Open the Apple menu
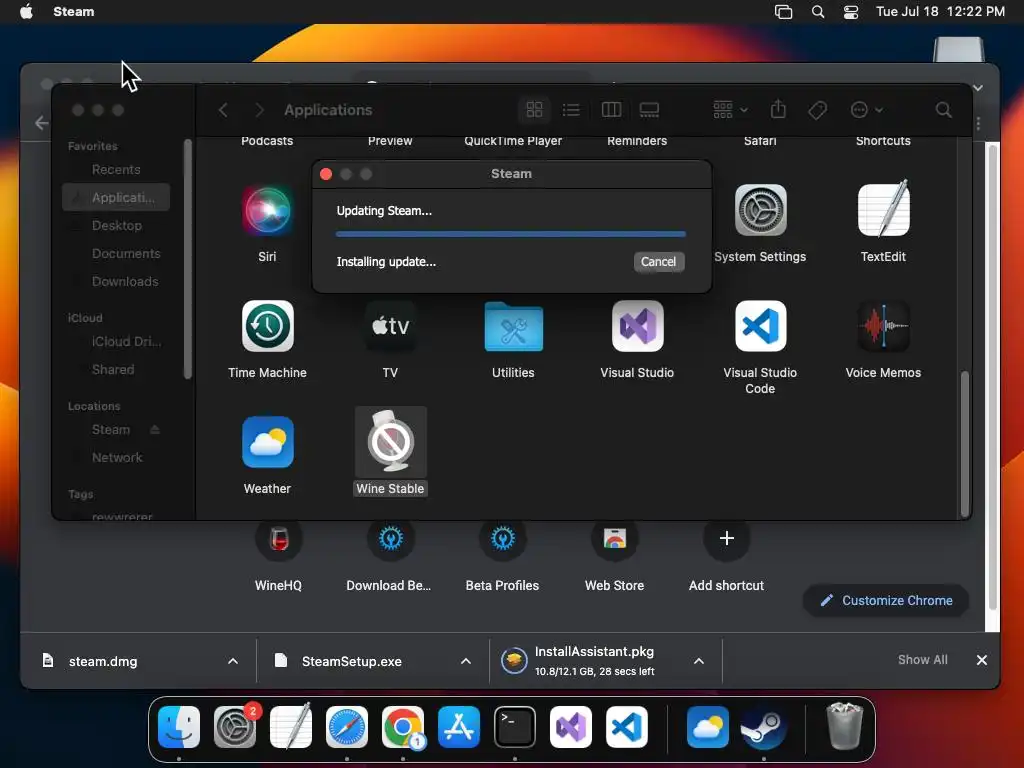 coord(26,12)
